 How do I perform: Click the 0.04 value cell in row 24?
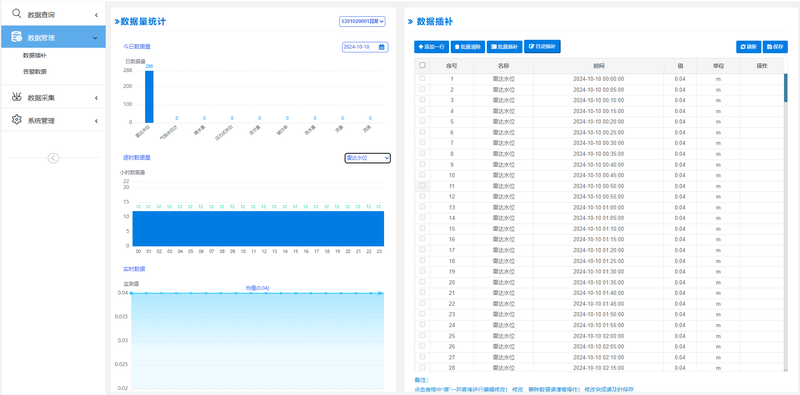coord(680,325)
